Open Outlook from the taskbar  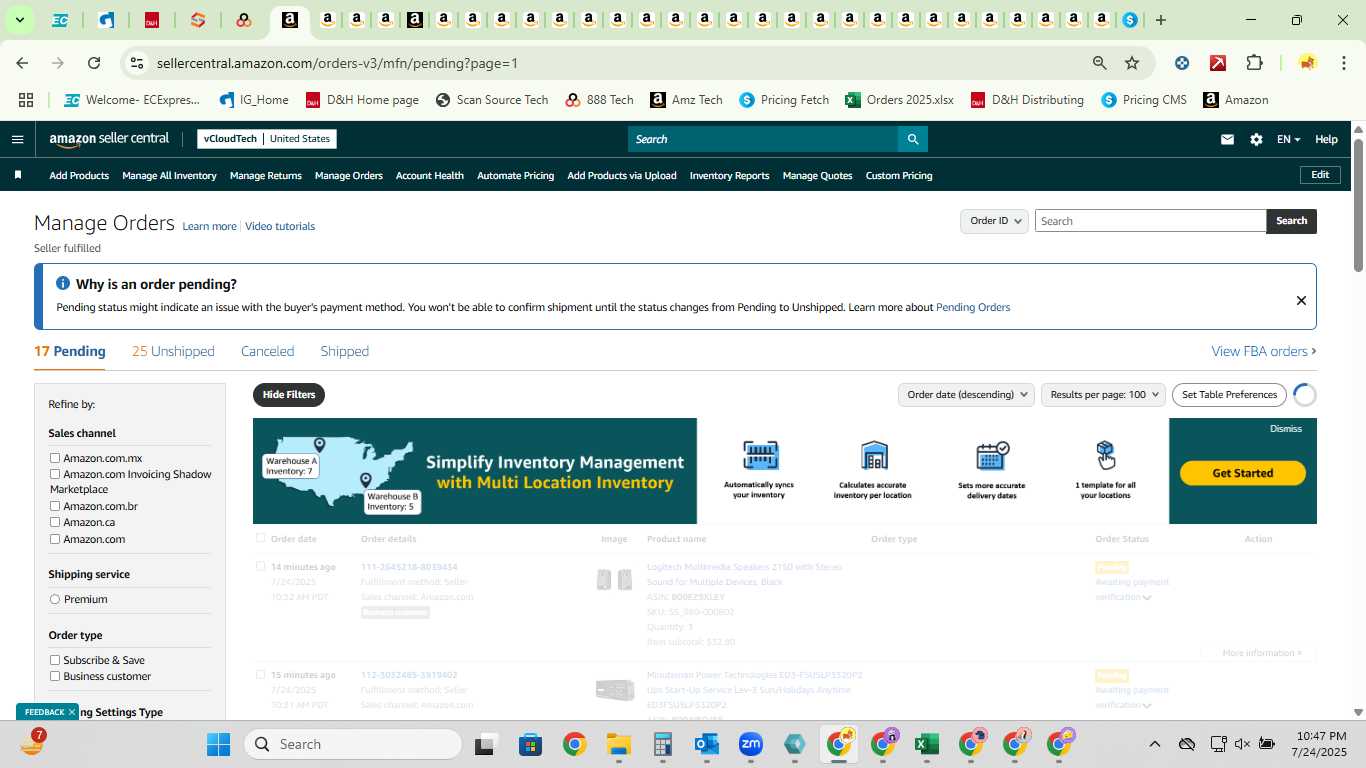(707, 744)
